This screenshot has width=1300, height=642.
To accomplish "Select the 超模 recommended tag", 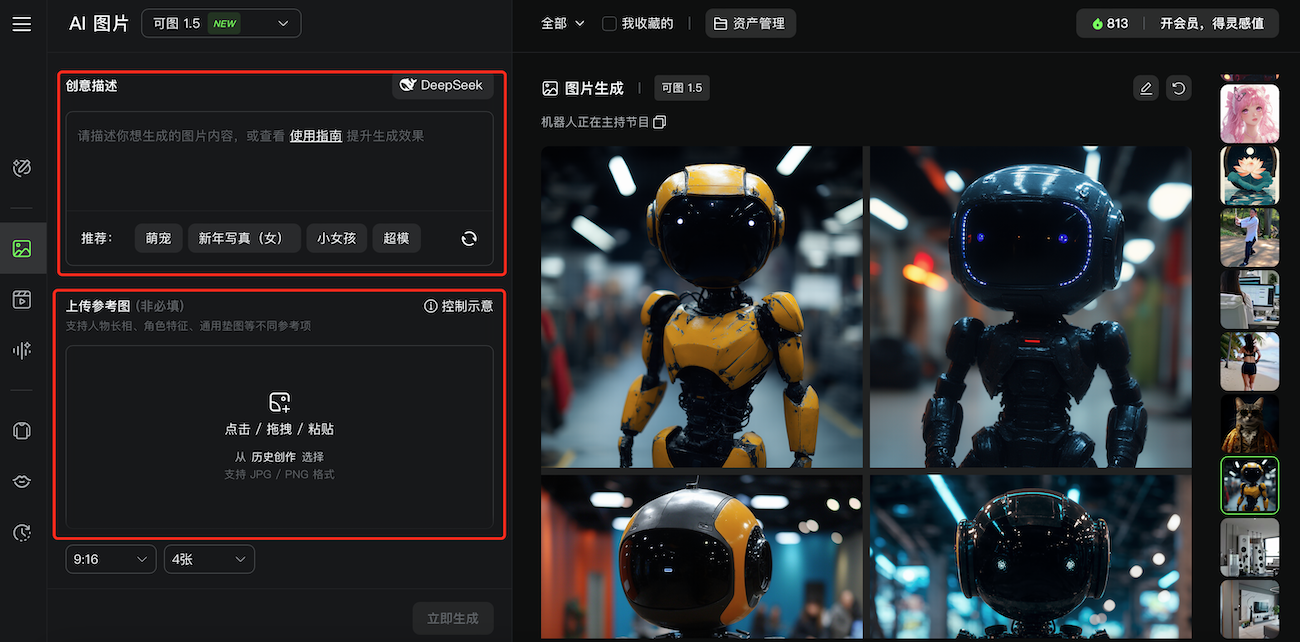I will click(397, 238).
